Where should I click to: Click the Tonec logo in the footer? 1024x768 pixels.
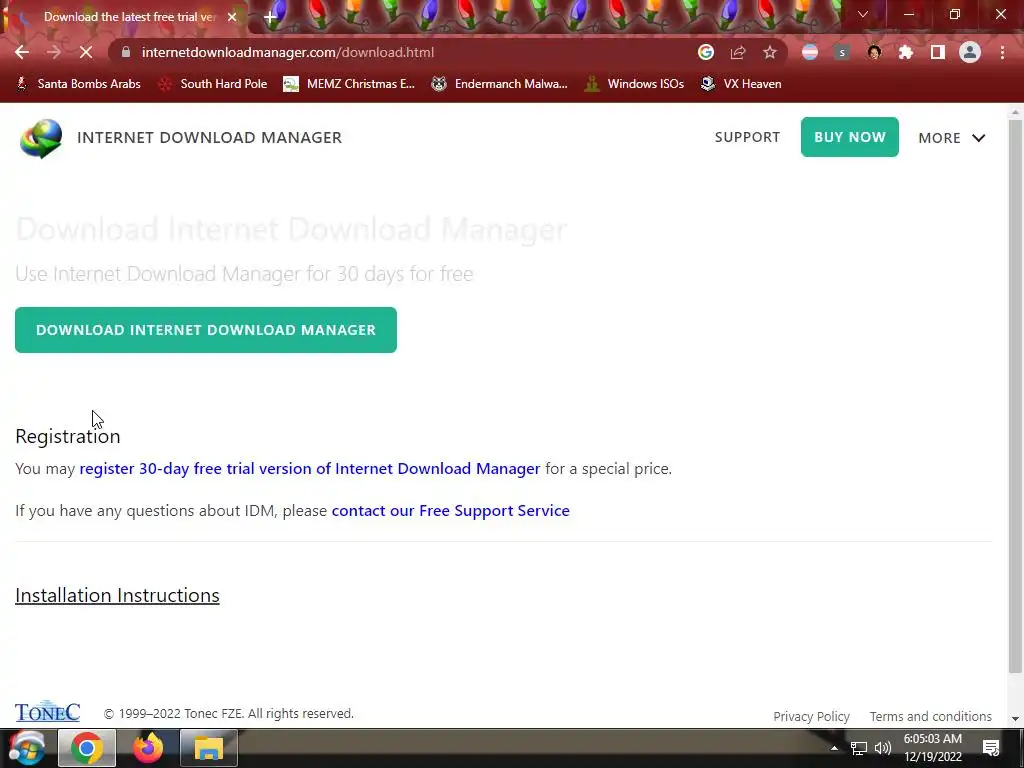(x=48, y=711)
